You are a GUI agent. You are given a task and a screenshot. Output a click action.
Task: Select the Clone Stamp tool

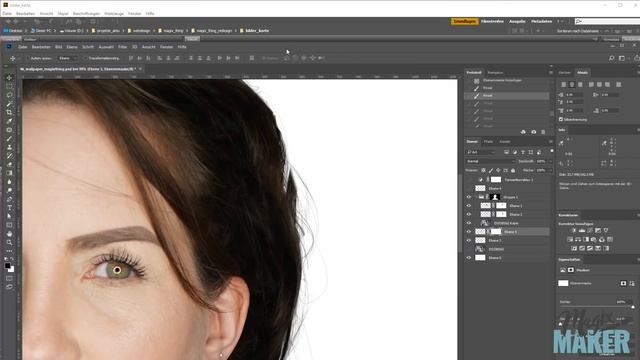click(9, 147)
